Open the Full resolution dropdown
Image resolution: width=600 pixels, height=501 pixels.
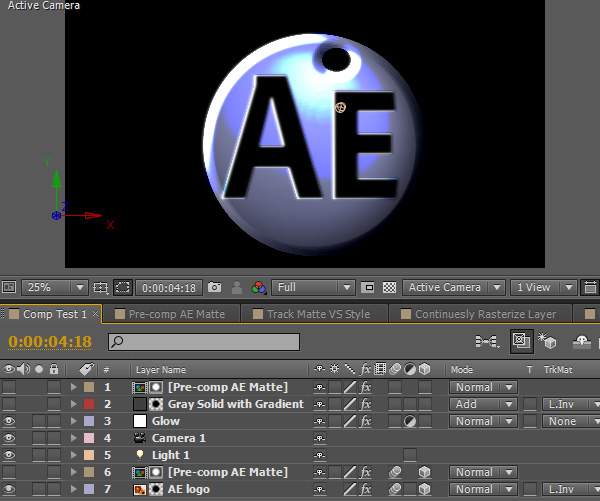(x=314, y=288)
